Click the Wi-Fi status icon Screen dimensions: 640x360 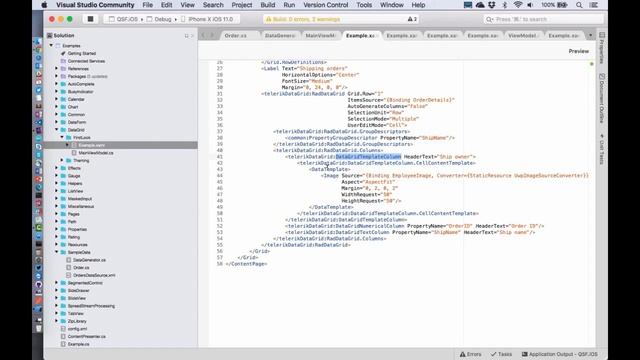tap(518, 5)
